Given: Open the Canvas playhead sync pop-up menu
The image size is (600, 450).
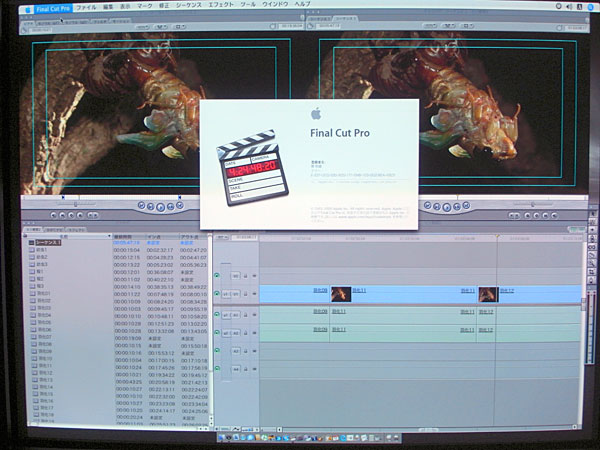Looking at the screenshot, I should 448,26.
